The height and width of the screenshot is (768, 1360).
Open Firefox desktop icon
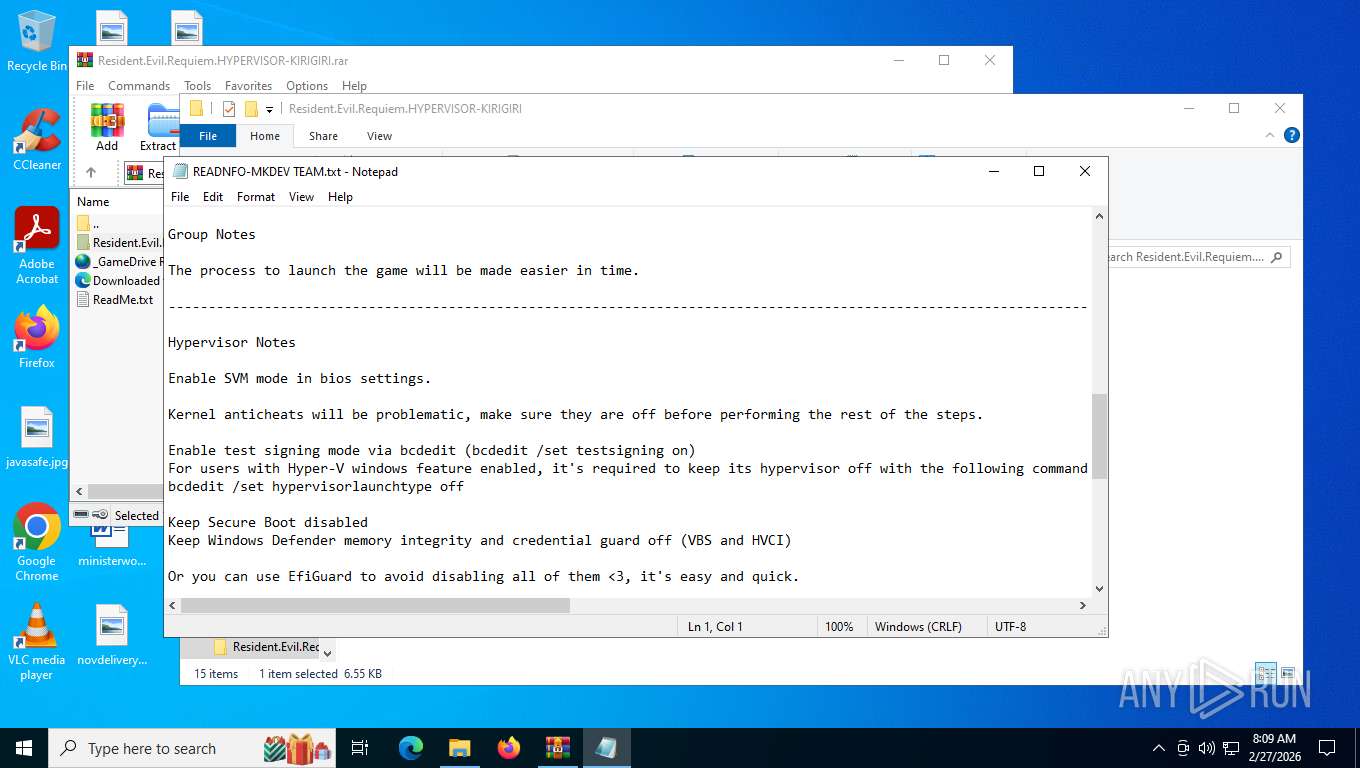[37, 338]
